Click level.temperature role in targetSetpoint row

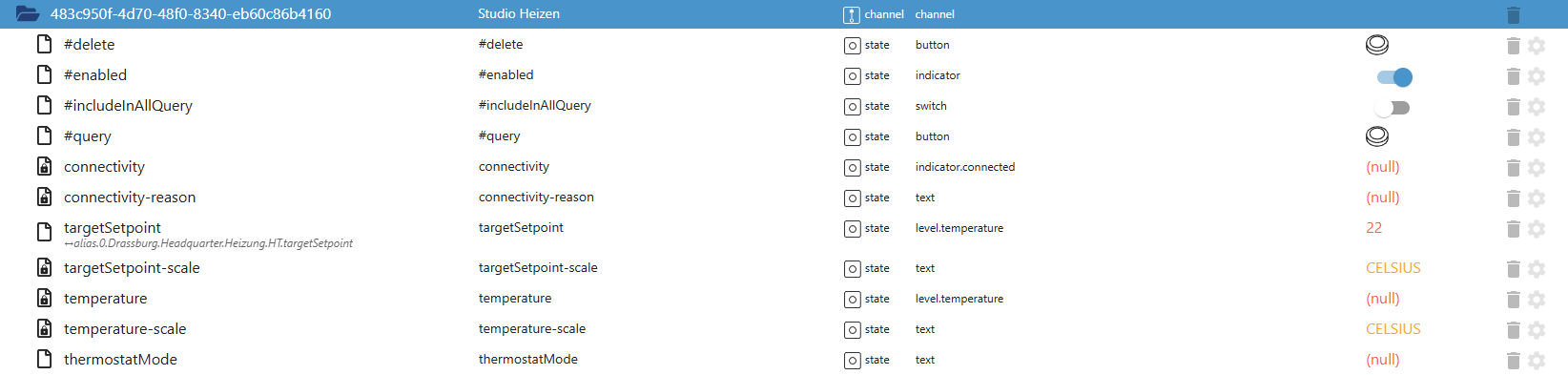tap(959, 228)
